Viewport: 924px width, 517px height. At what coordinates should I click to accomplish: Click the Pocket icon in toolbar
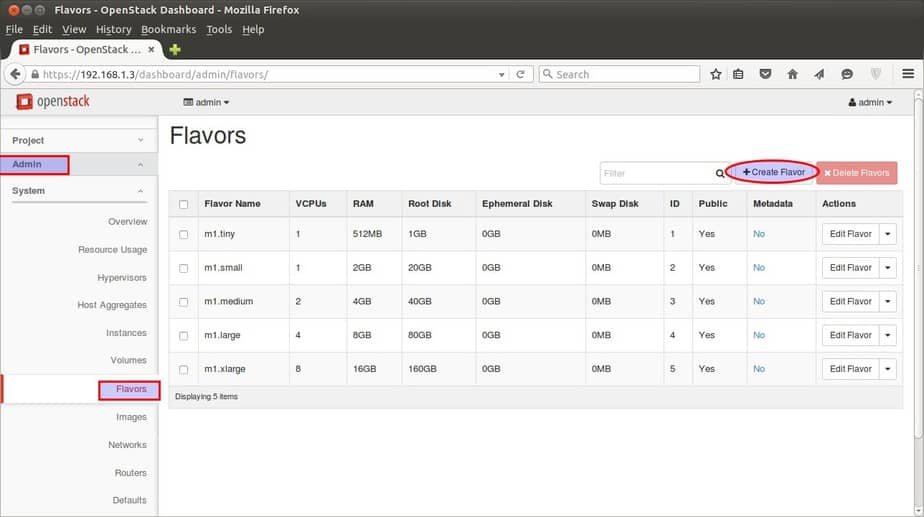coord(765,74)
